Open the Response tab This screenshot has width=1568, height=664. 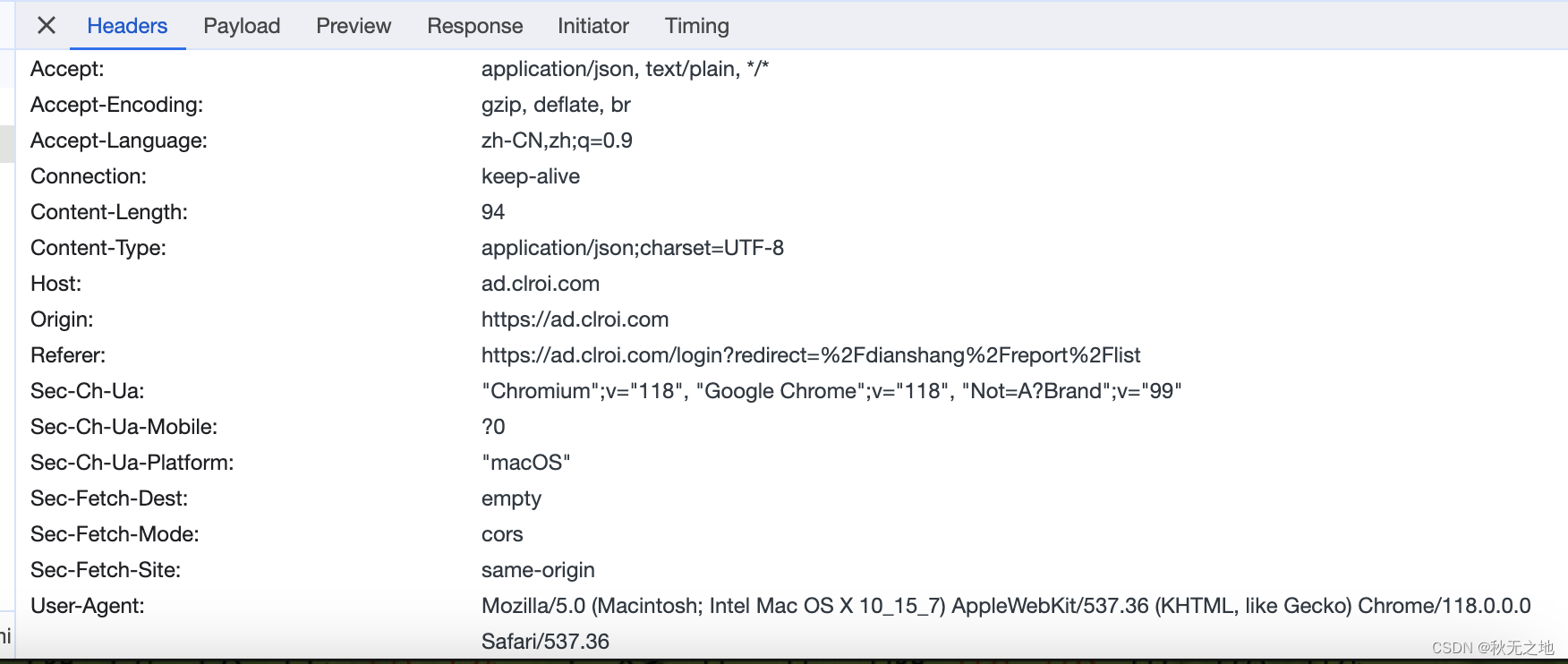tap(474, 26)
